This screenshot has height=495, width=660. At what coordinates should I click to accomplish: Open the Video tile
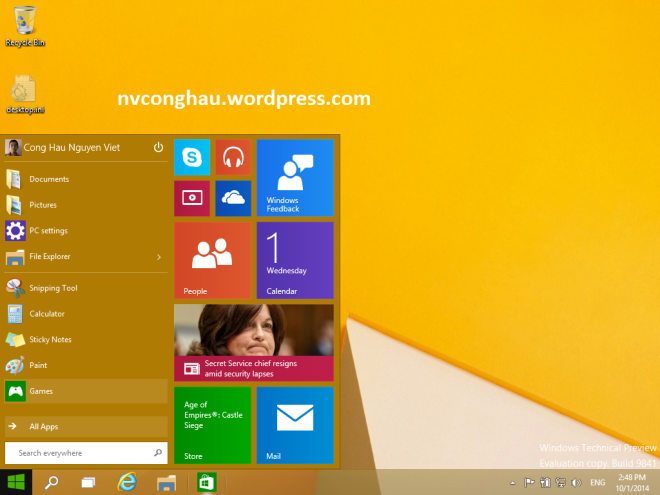[192, 198]
